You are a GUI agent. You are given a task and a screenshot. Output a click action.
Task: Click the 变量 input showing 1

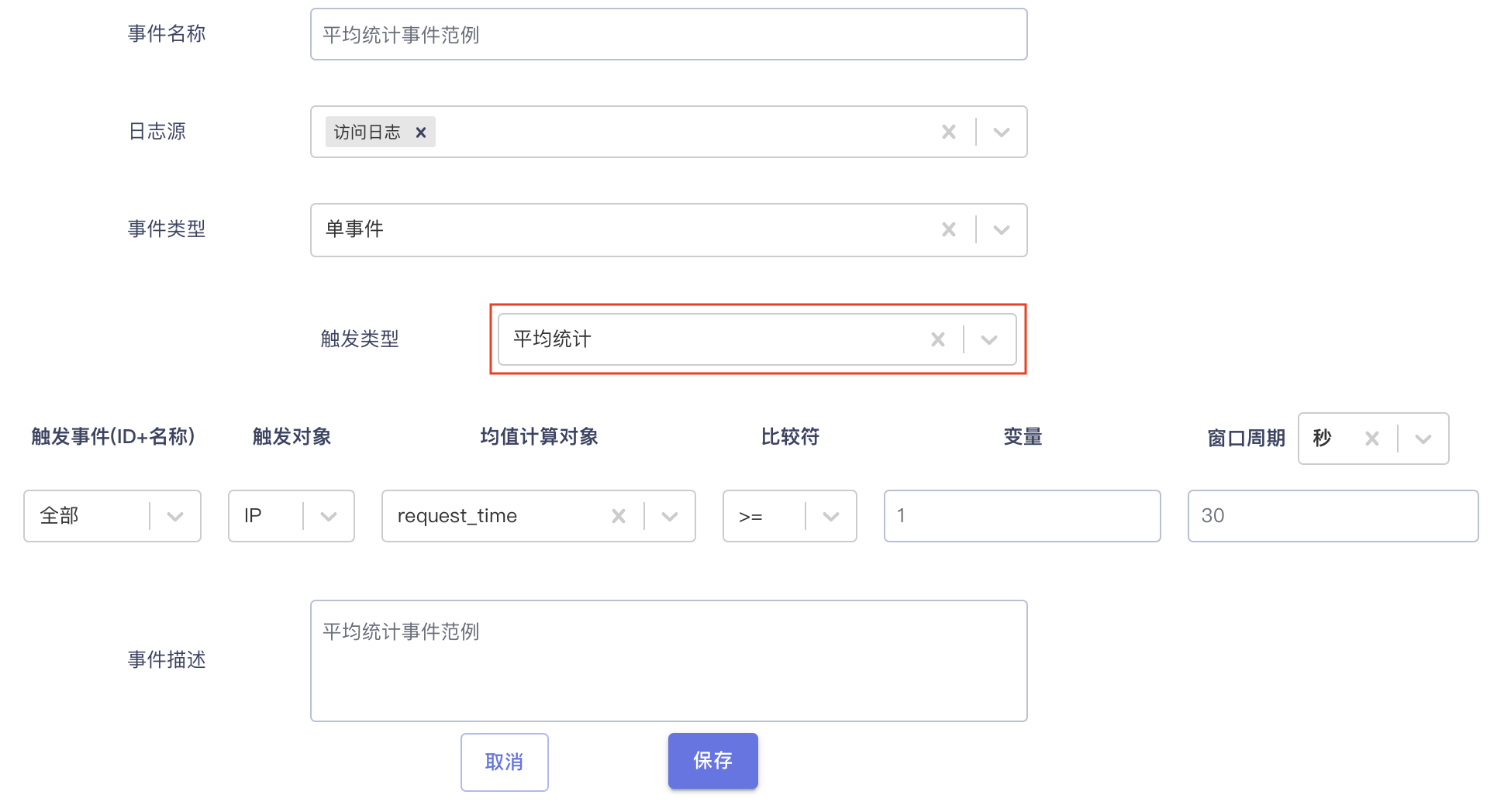[1023, 516]
